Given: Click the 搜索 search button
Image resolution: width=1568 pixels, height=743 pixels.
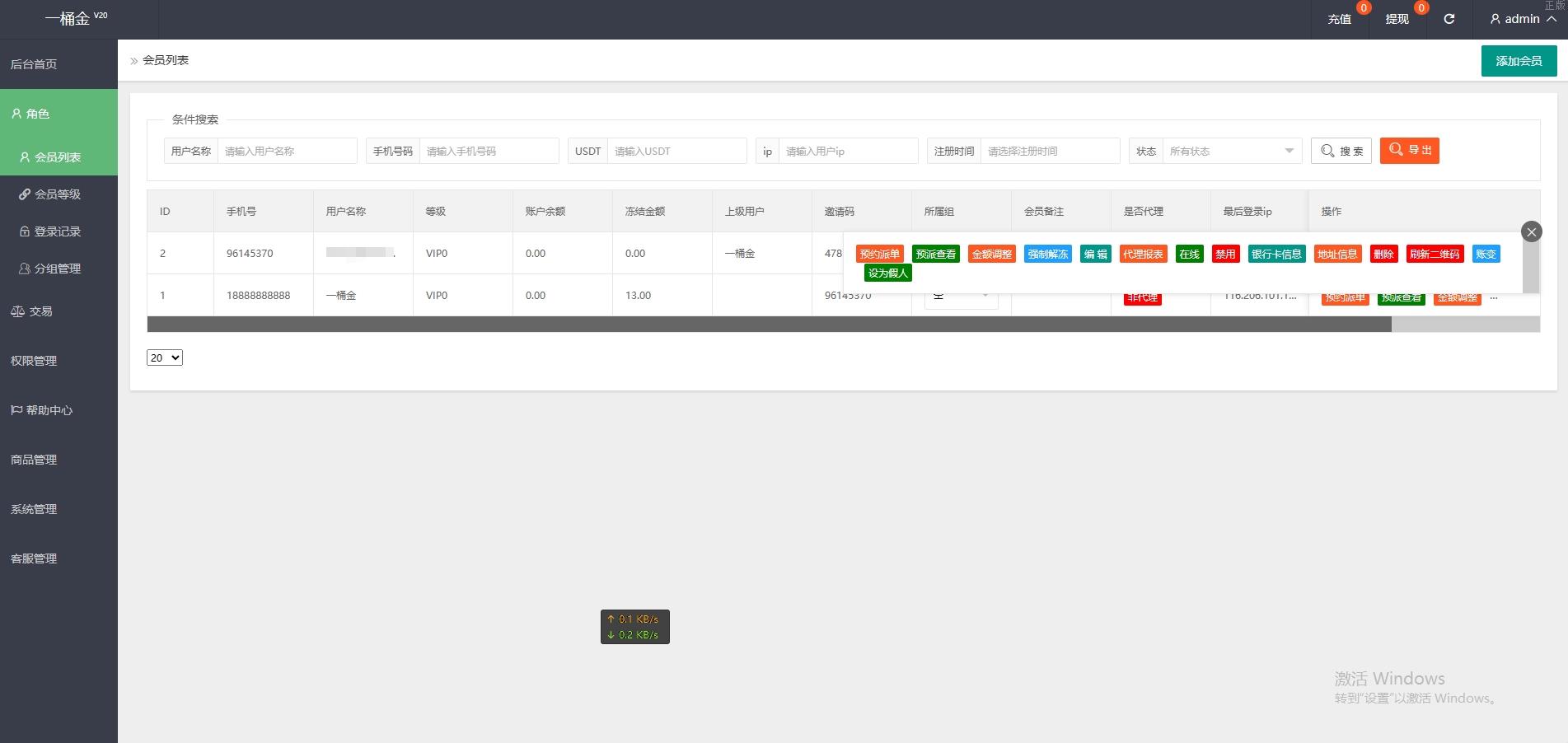Looking at the screenshot, I should click(x=1341, y=151).
